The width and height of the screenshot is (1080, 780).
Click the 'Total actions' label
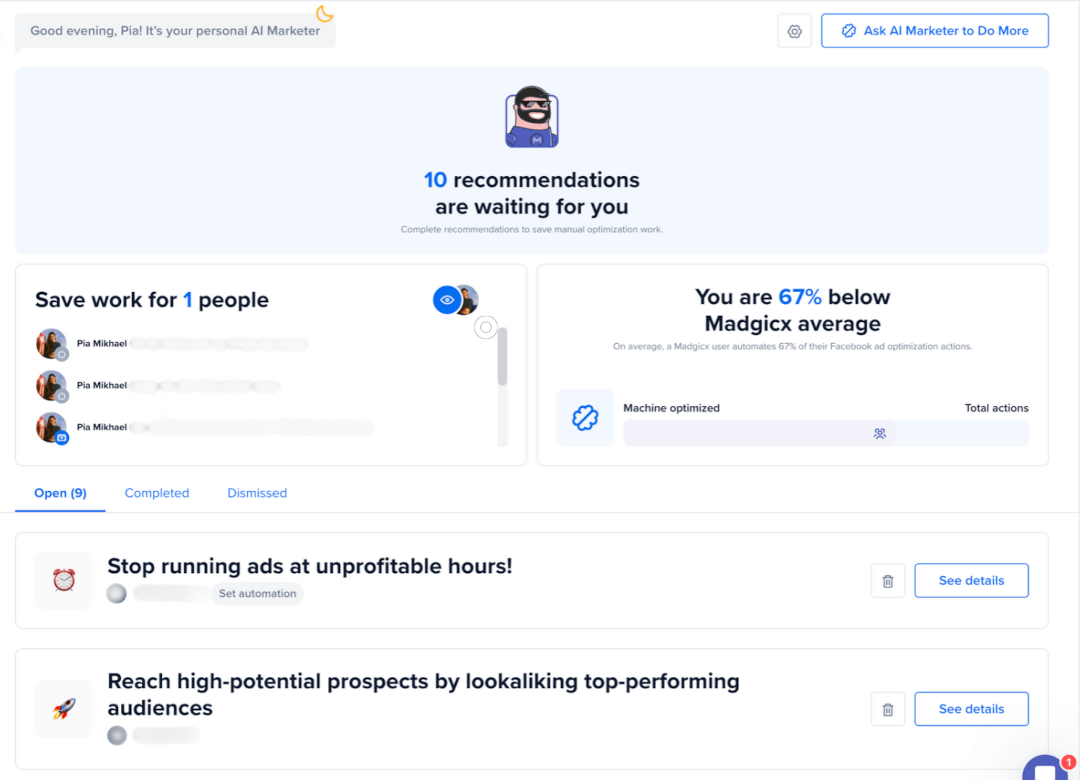click(996, 408)
